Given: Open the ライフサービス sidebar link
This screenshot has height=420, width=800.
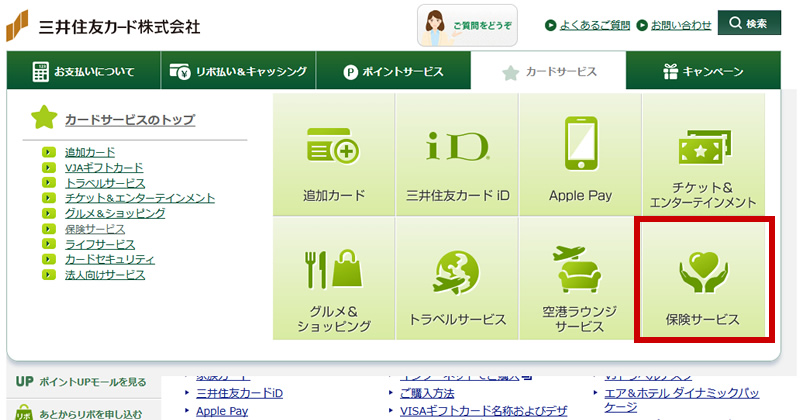Looking at the screenshot, I should [100, 244].
